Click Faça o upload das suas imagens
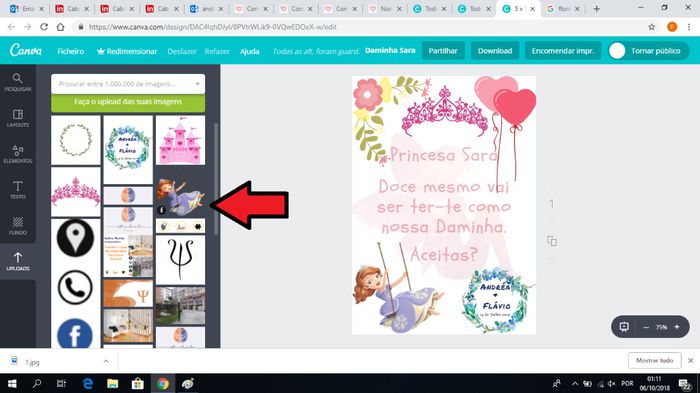This screenshot has height=393, width=700. point(128,102)
